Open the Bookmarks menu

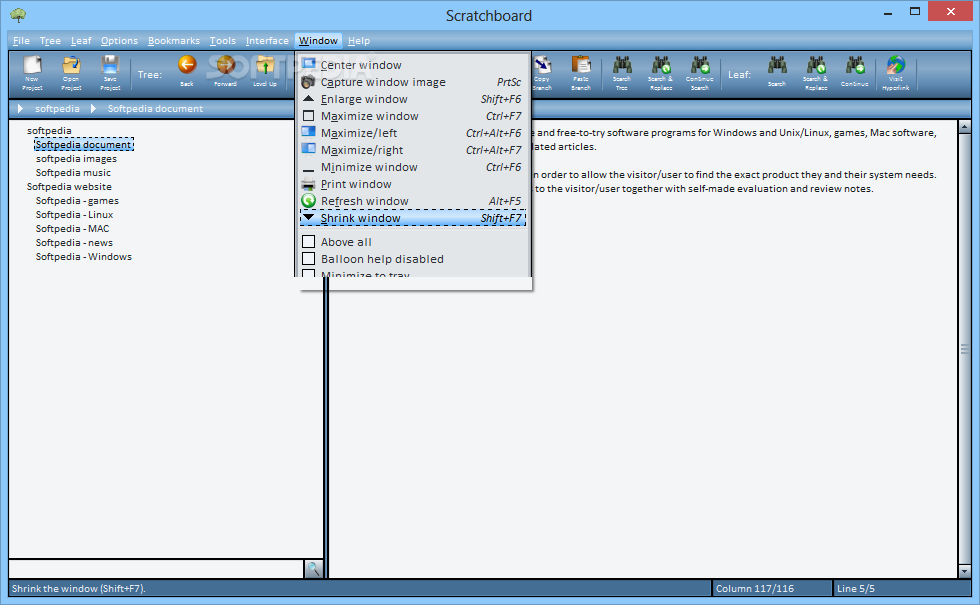tap(174, 41)
